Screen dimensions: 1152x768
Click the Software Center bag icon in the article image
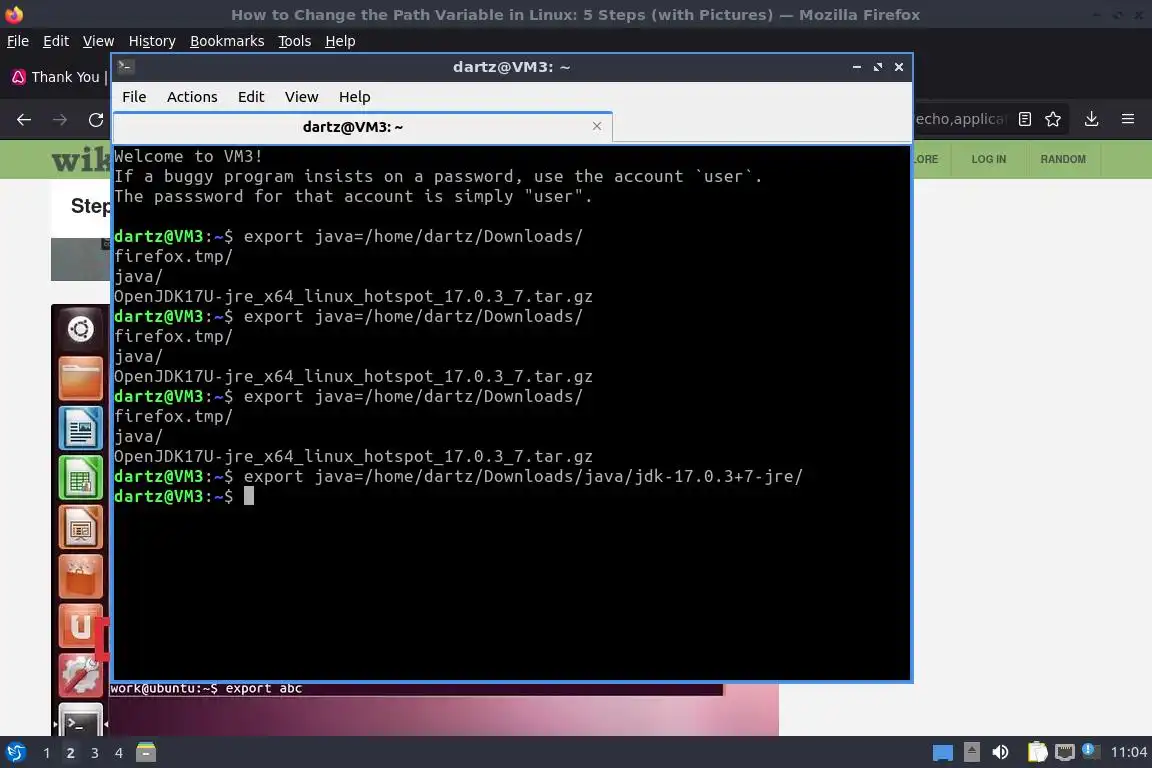tap(81, 577)
